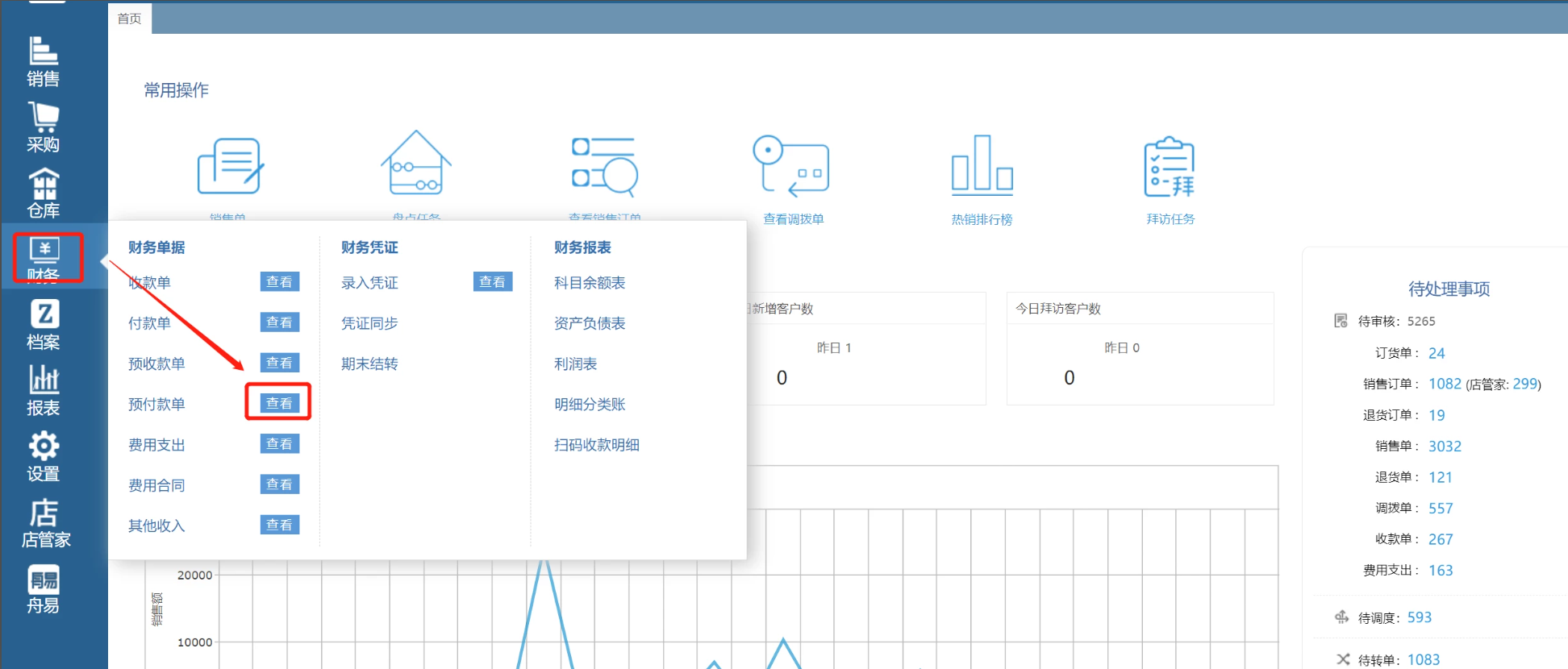Click 查看 button beside 录入凭证
This screenshot has width=1568, height=669.
pyautogui.click(x=492, y=282)
